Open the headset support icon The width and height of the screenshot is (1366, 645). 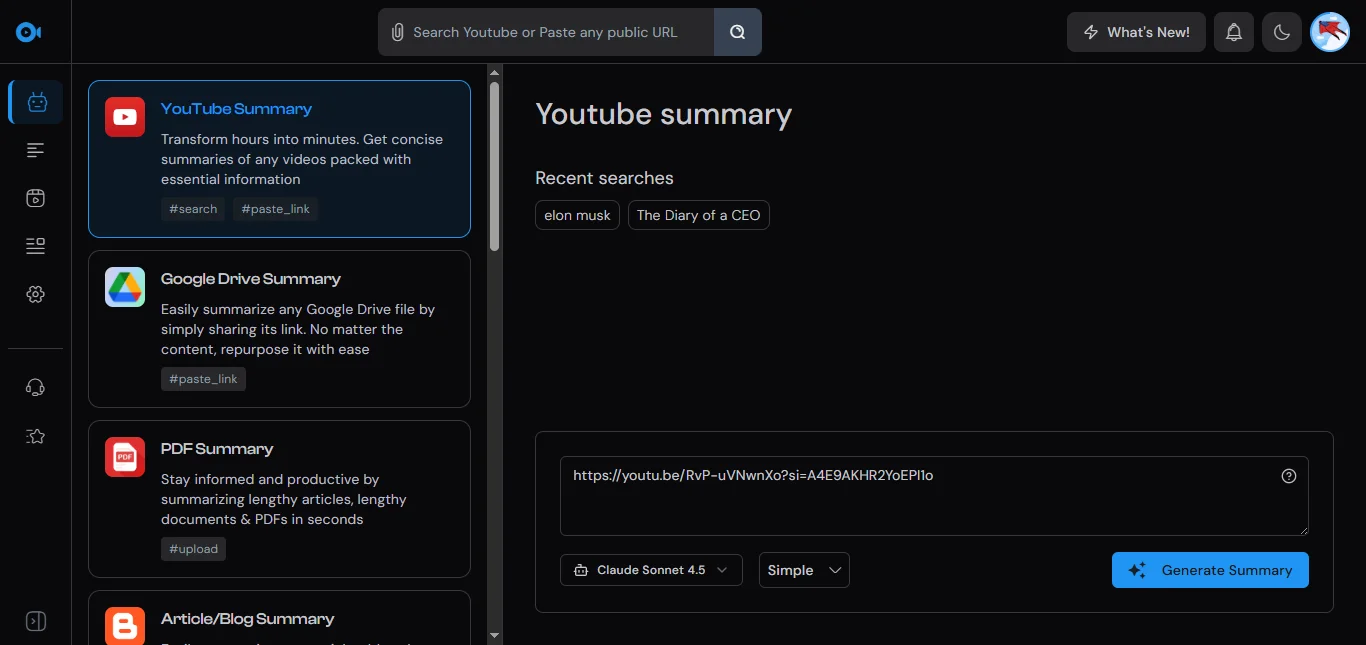coord(36,388)
